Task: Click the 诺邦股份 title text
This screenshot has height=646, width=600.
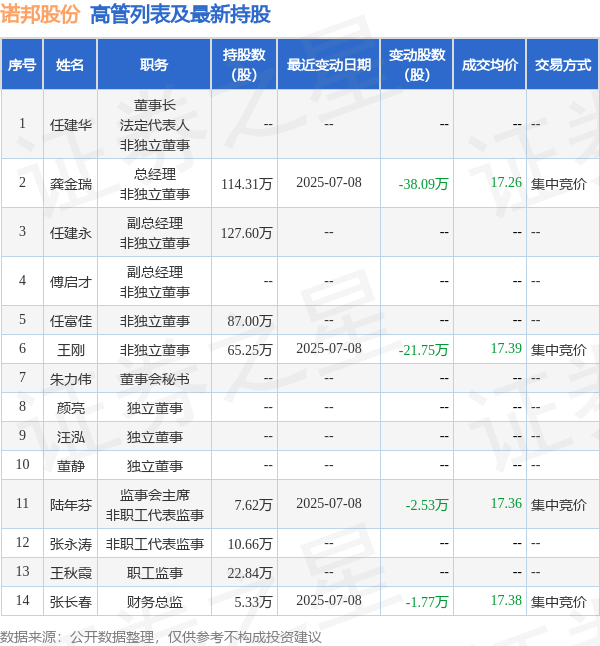Action: tap(40, 14)
